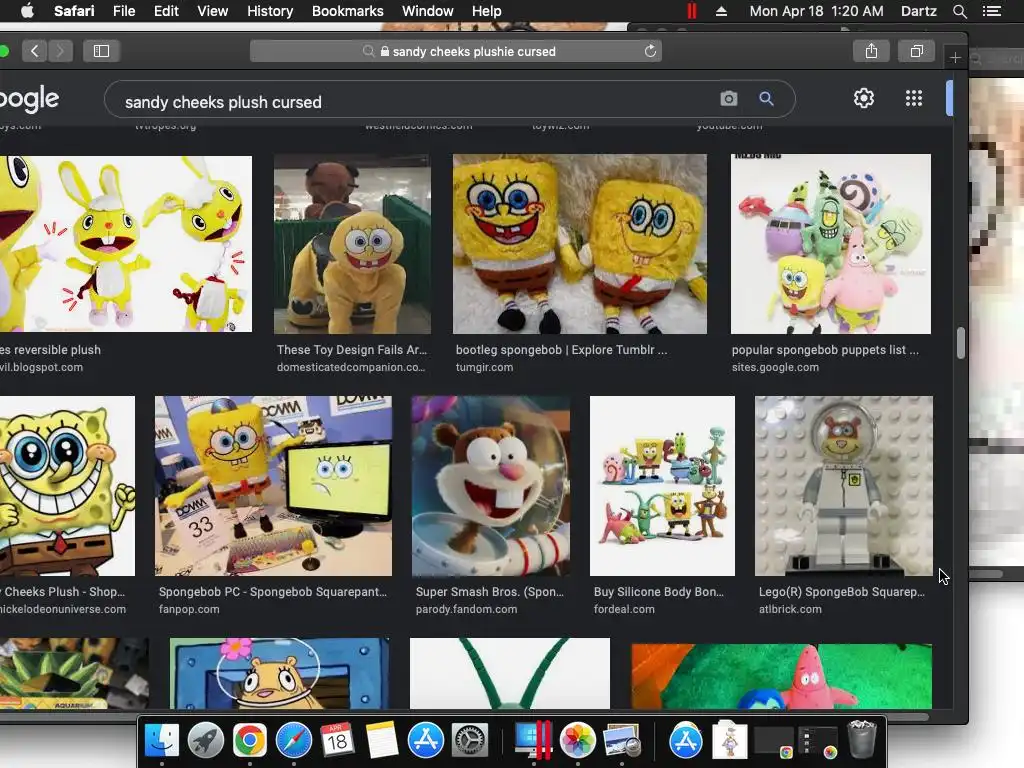Open Preview app icon in Dock
Image resolution: width=1024 pixels, height=768 pixels.
(622, 741)
